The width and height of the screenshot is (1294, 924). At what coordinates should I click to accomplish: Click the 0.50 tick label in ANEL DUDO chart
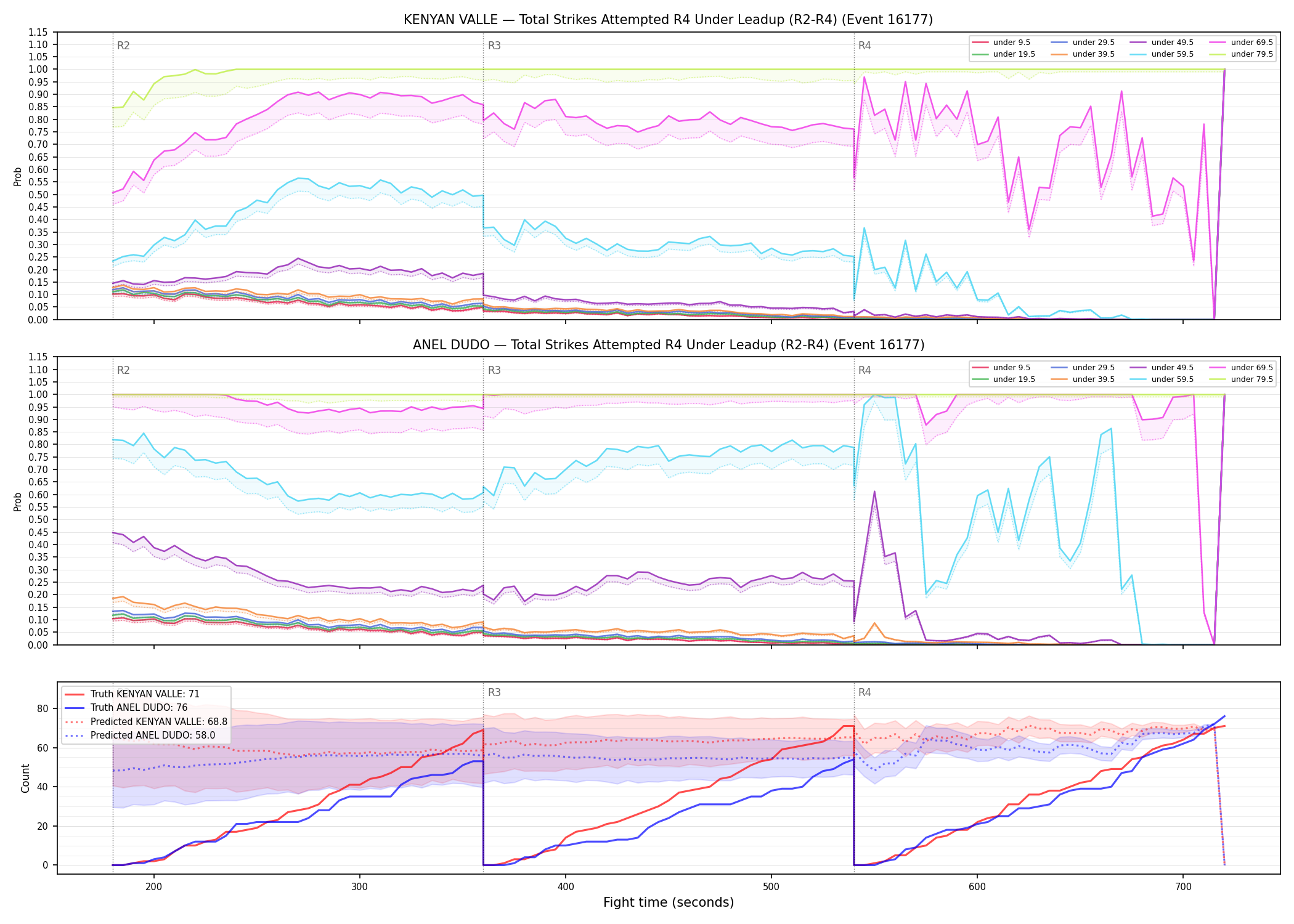click(38, 520)
